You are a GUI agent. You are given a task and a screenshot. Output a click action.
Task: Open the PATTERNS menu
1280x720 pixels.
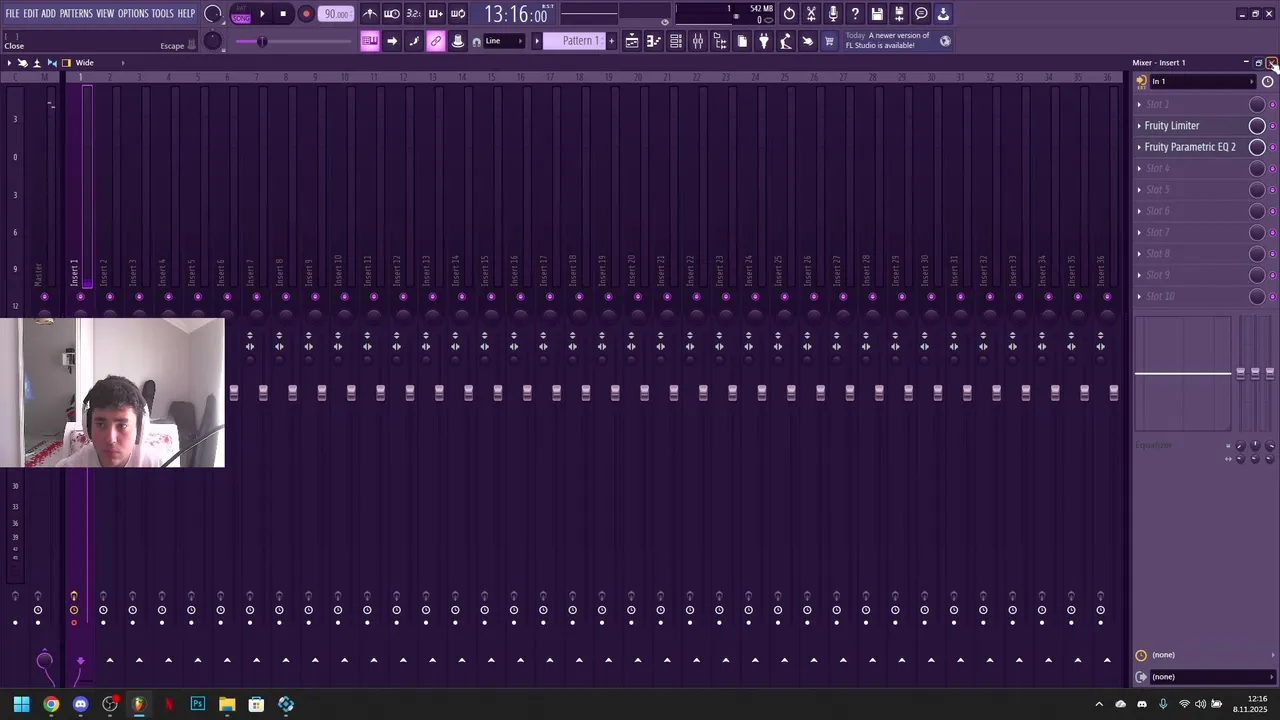[76, 14]
